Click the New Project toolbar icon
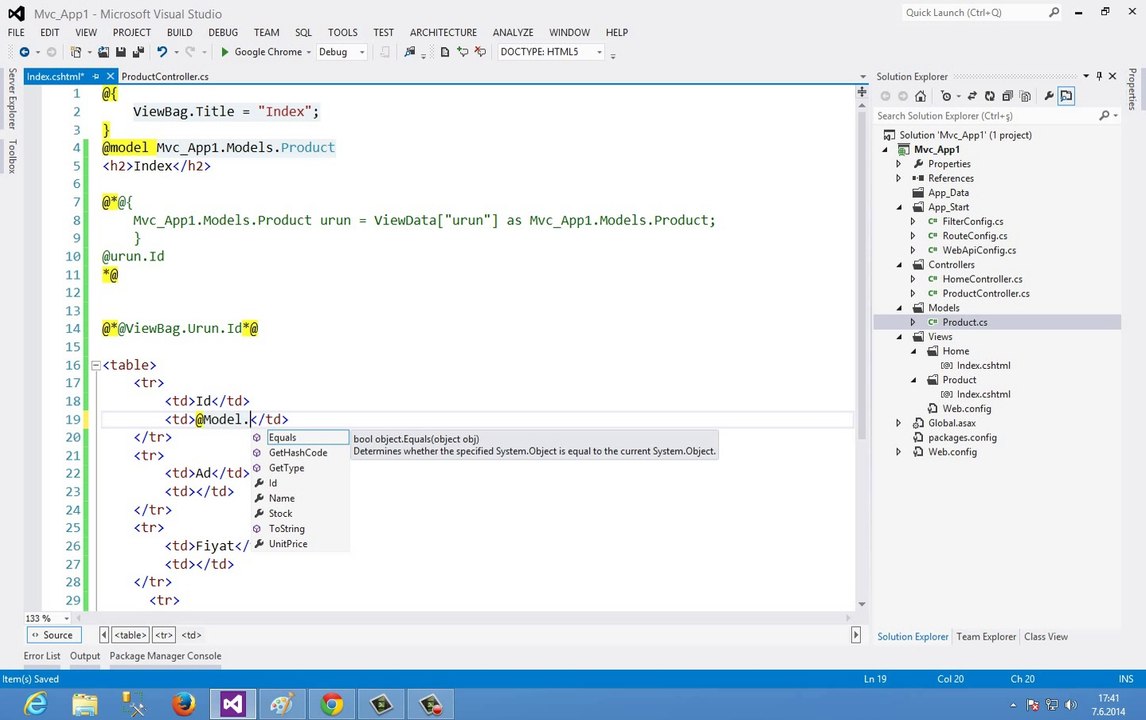Viewport: 1146px width, 720px height. pyautogui.click(x=75, y=52)
